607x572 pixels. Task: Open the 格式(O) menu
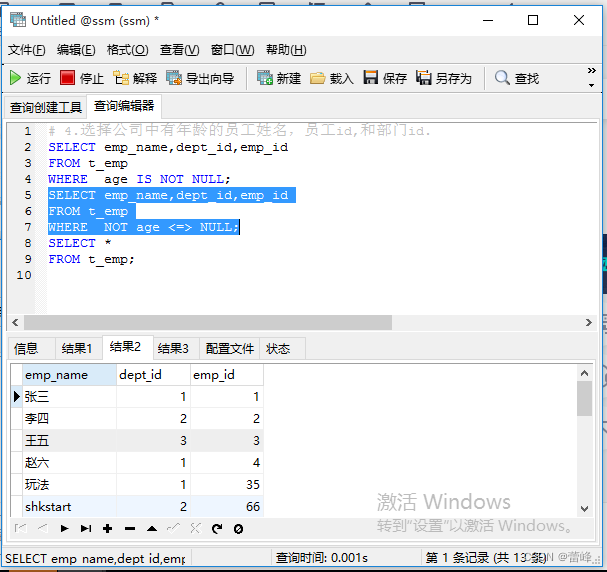(x=127, y=50)
